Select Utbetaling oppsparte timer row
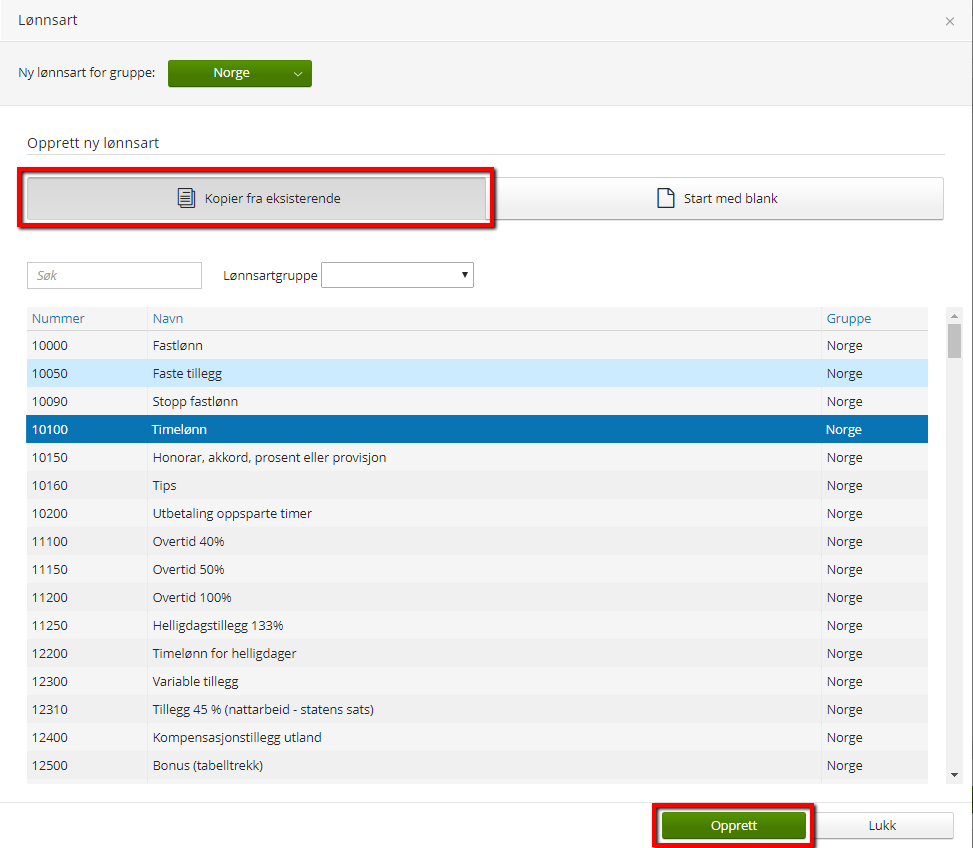This screenshot has height=848, width=973. 477,514
